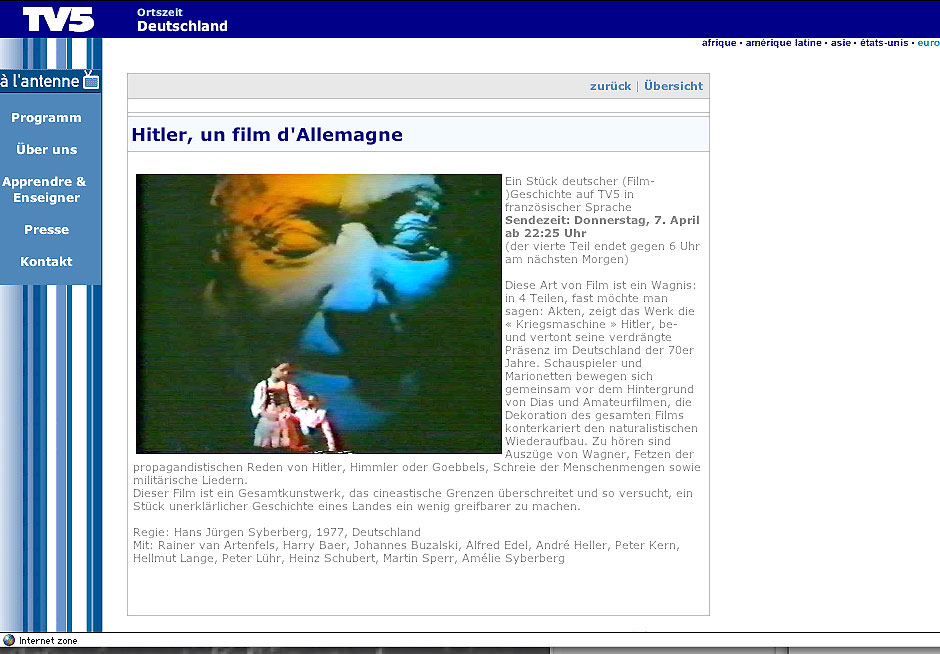
Task: Choose the afrique region link
Action: [x=719, y=43]
